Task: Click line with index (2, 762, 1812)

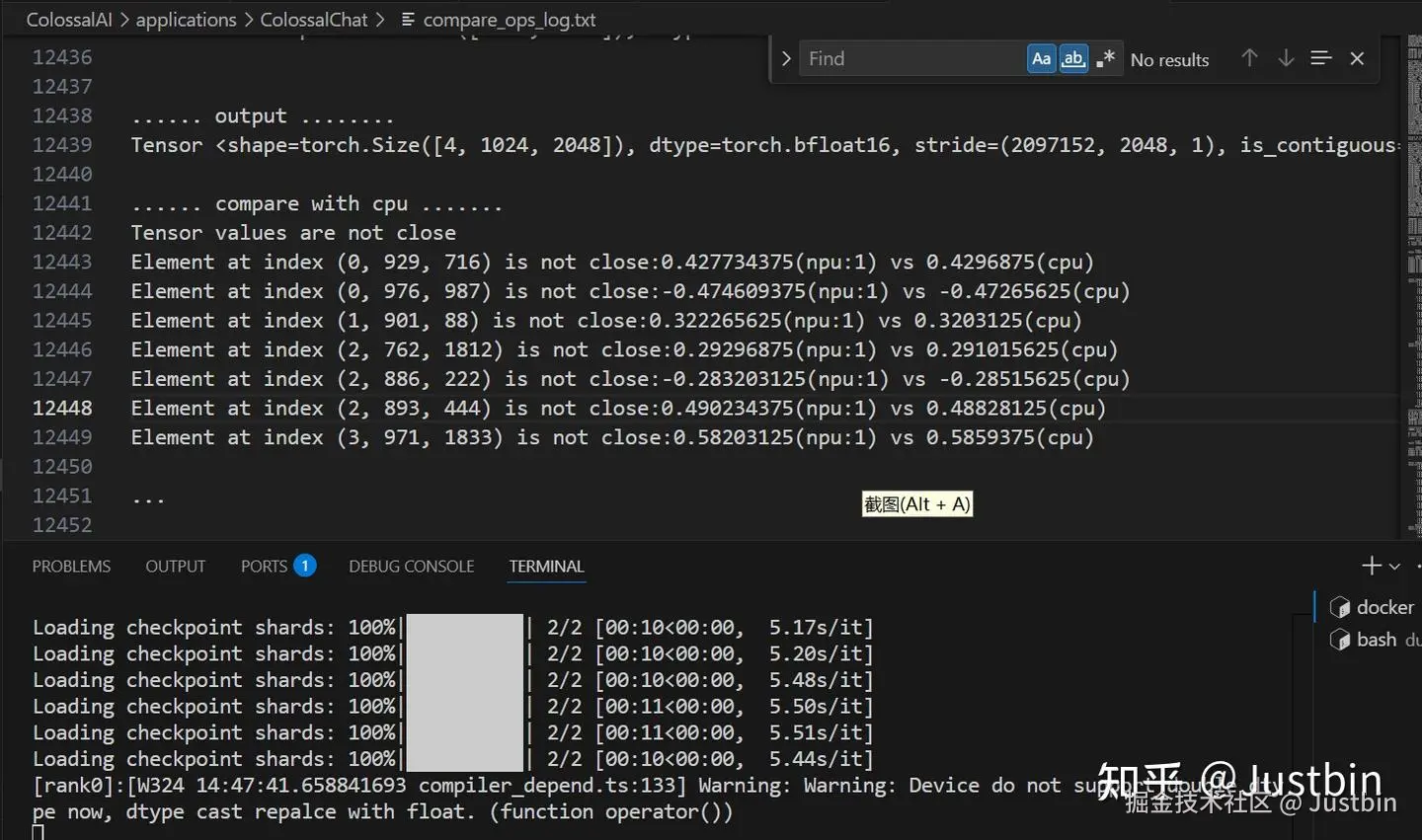Action: (x=624, y=350)
